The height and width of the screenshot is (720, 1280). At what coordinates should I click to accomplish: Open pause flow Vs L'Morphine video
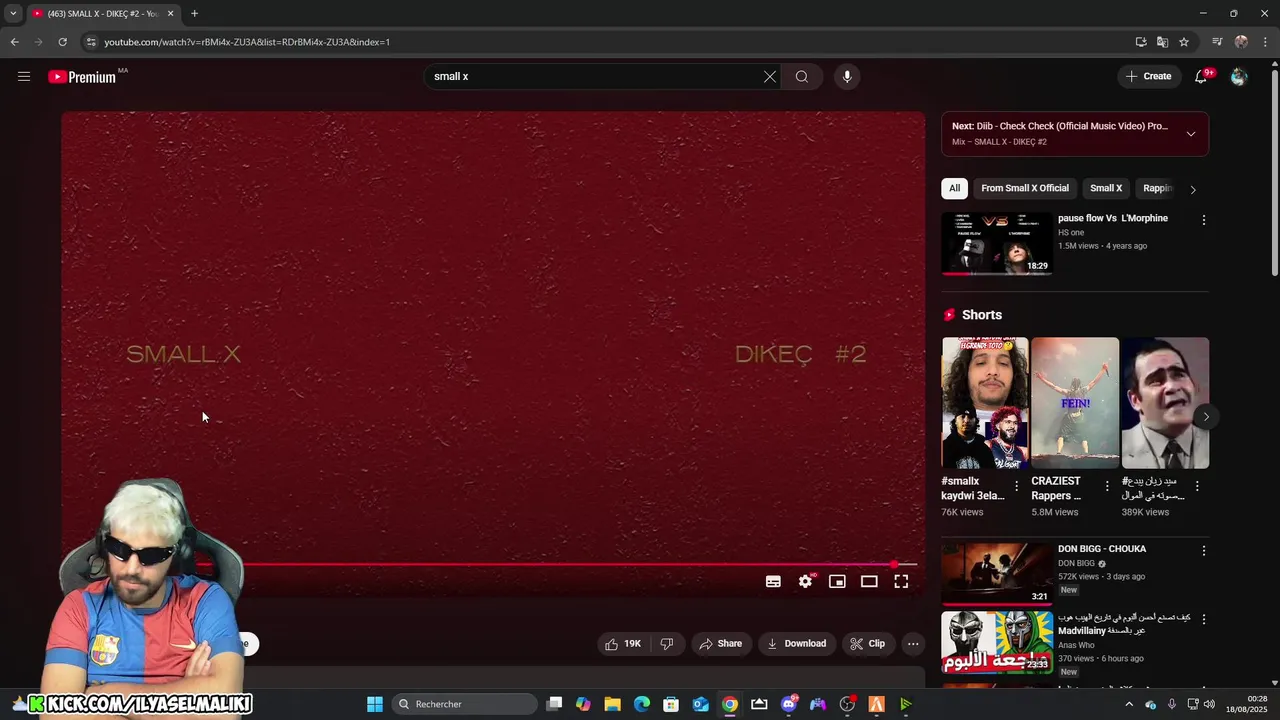point(996,242)
